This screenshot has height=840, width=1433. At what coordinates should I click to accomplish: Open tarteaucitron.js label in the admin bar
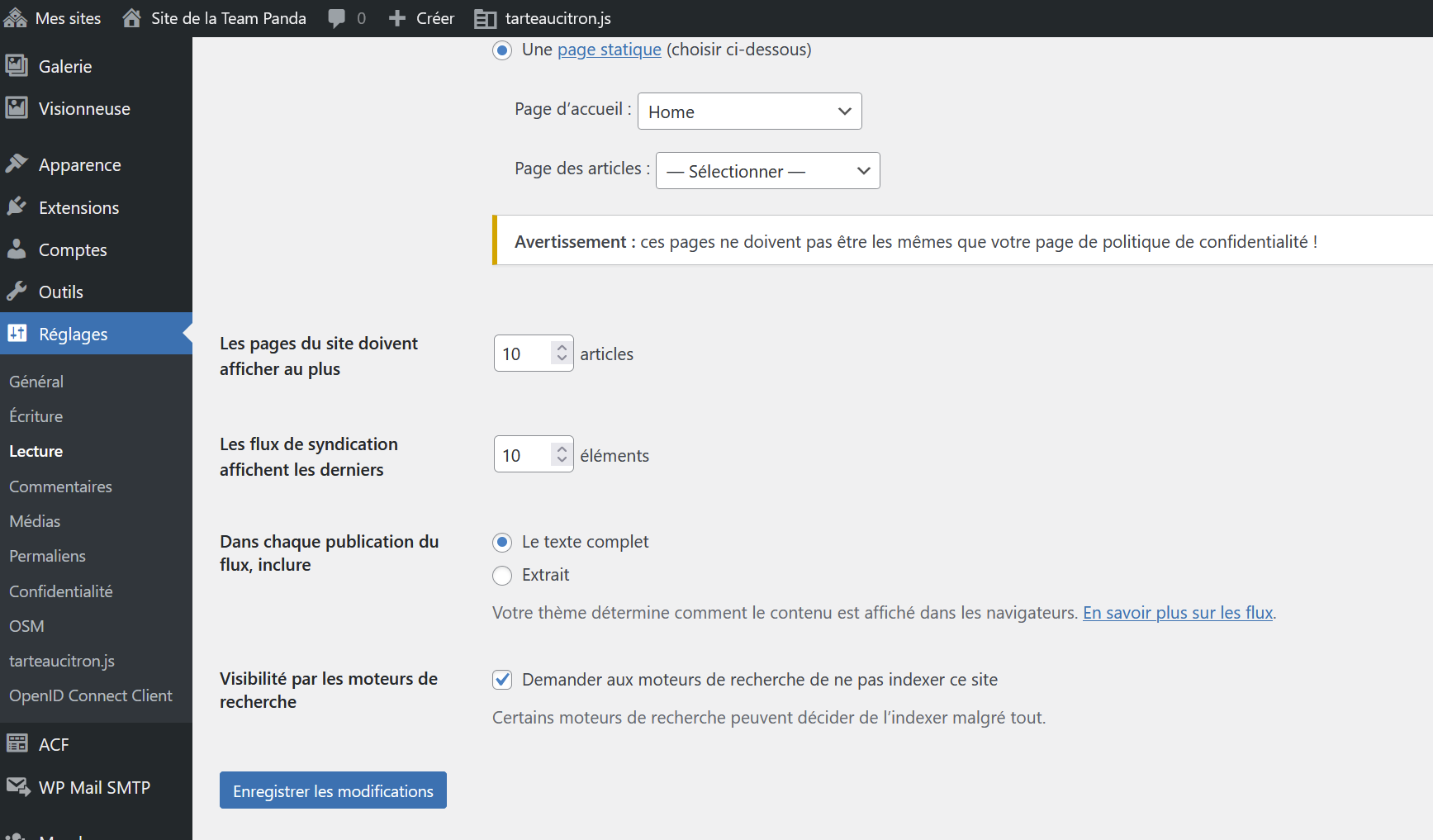pos(558,18)
